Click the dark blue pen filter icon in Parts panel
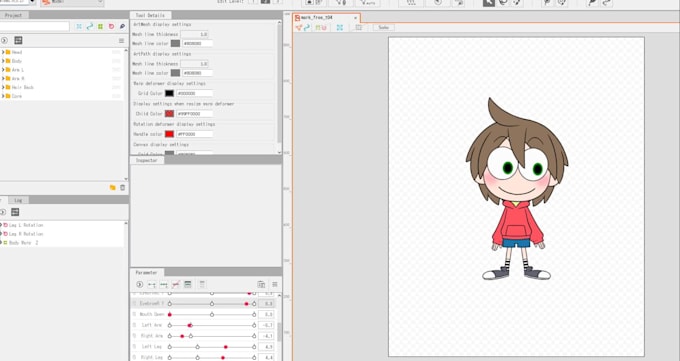The width and height of the screenshot is (680, 361). tap(122, 26)
